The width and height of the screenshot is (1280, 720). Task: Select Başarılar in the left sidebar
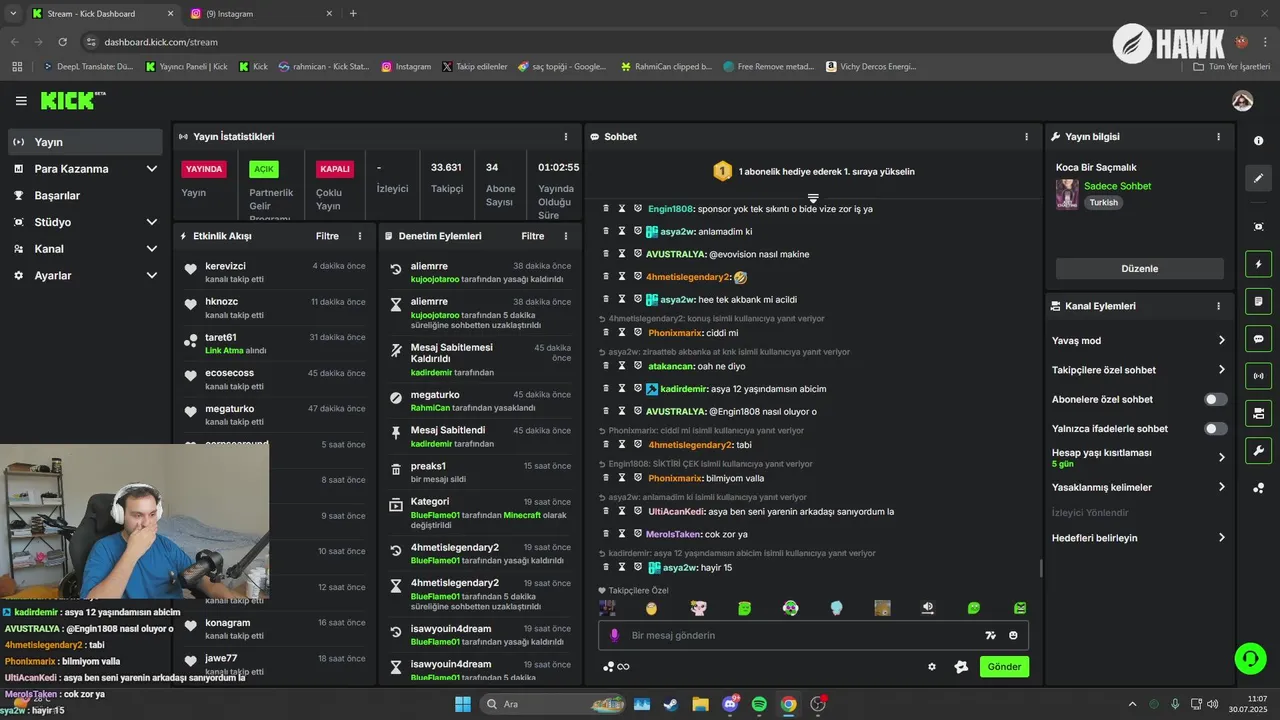(x=85, y=195)
